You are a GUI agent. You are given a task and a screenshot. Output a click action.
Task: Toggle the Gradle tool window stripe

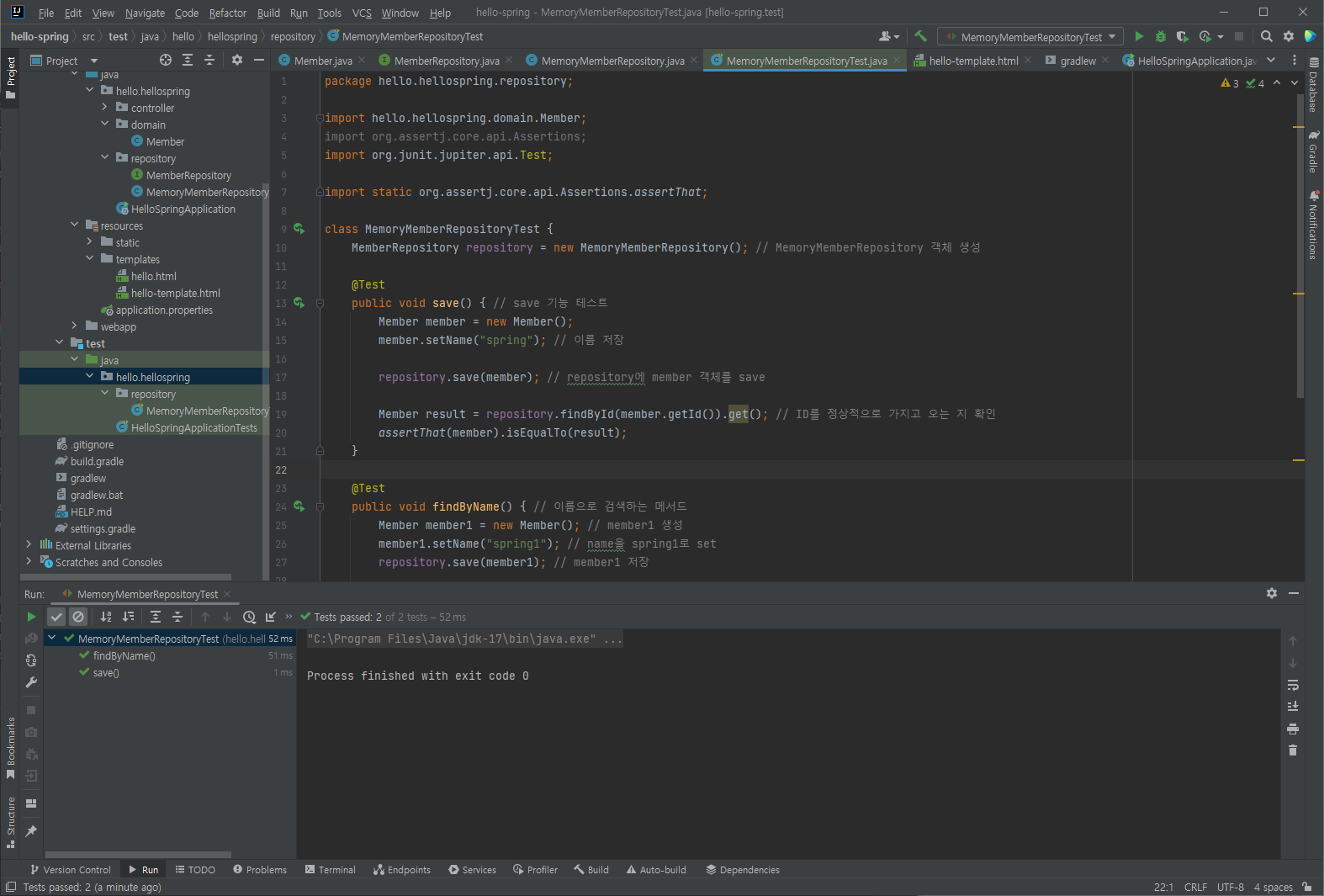(x=1313, y=151)
